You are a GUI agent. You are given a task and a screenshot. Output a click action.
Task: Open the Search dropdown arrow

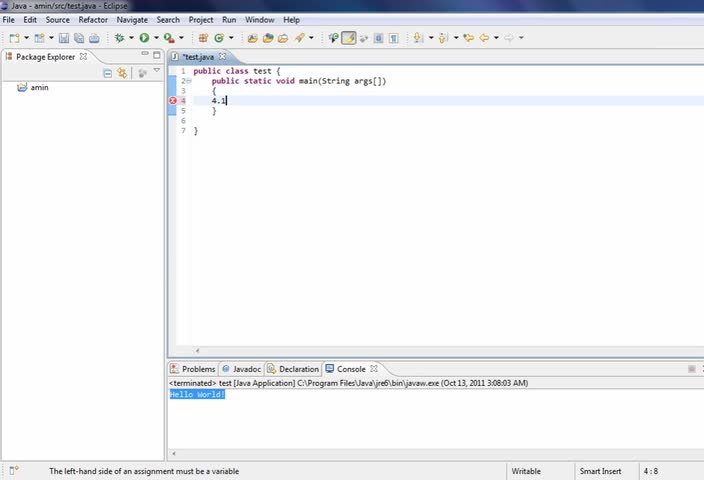pyautogui.click(x=311, y=38)
